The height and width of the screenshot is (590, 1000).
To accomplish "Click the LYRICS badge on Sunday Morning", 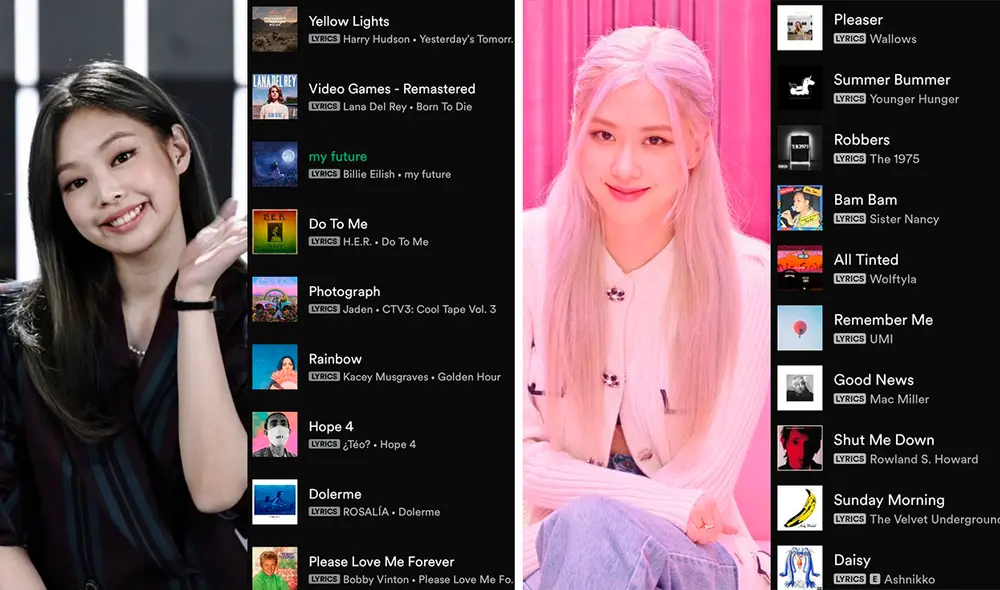I will point(849,519).
